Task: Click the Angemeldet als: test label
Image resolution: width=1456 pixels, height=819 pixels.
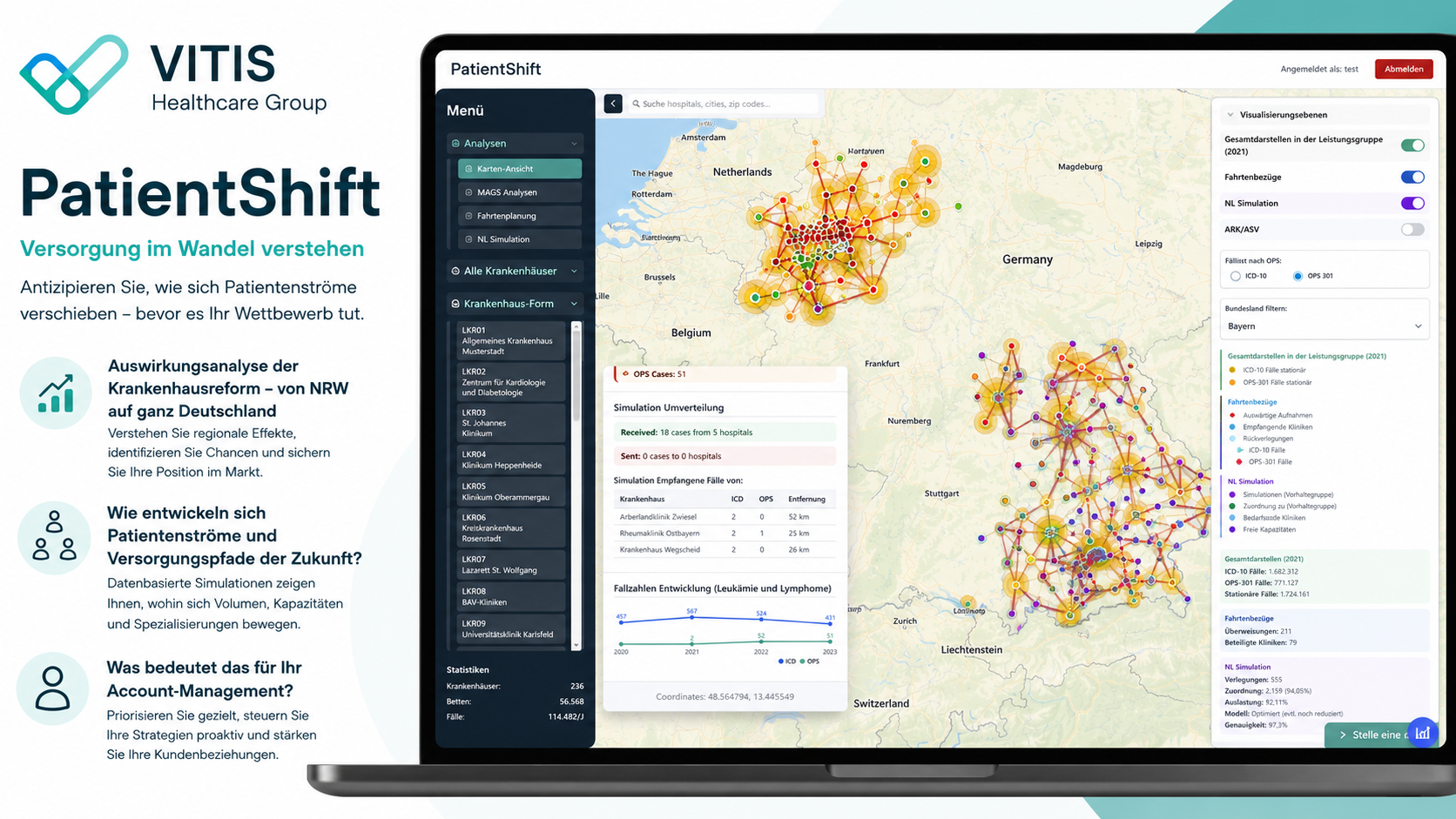Action: [1319, 70]
